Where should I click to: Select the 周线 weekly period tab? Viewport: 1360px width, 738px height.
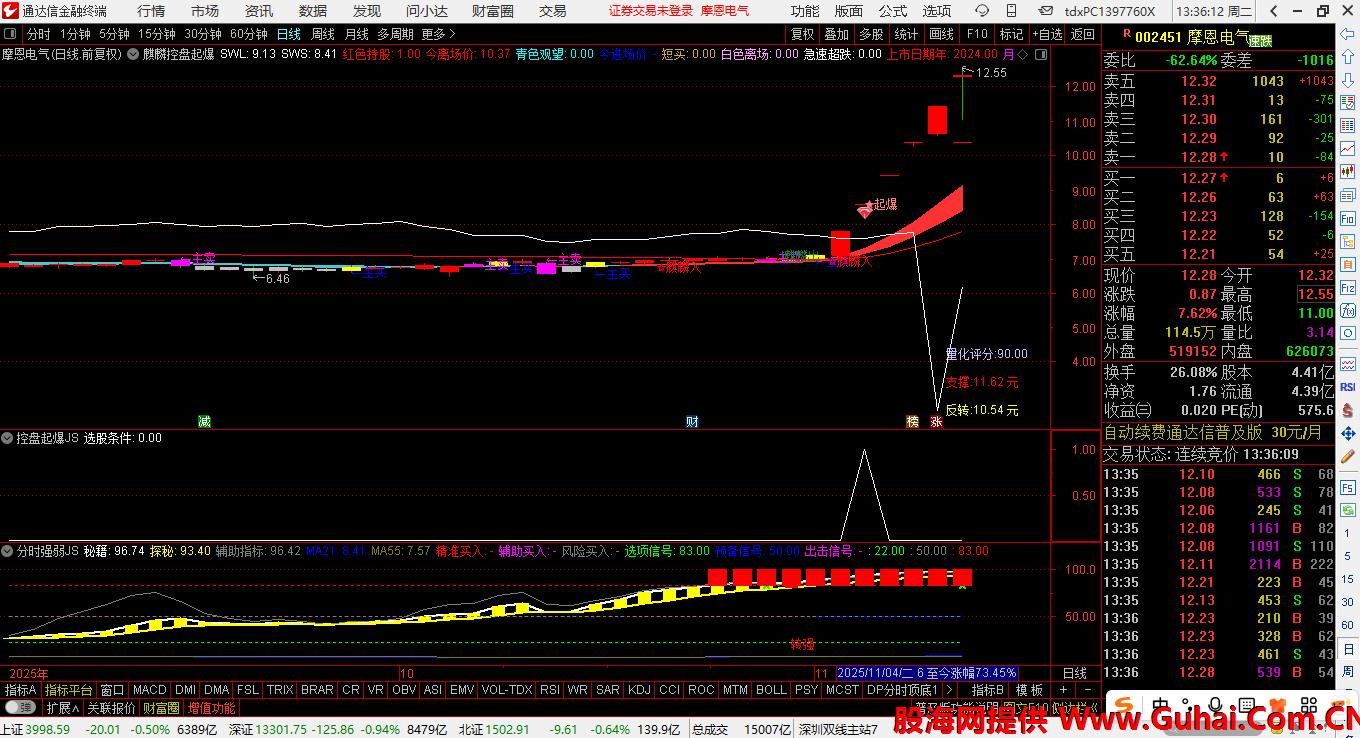point(323,34)
